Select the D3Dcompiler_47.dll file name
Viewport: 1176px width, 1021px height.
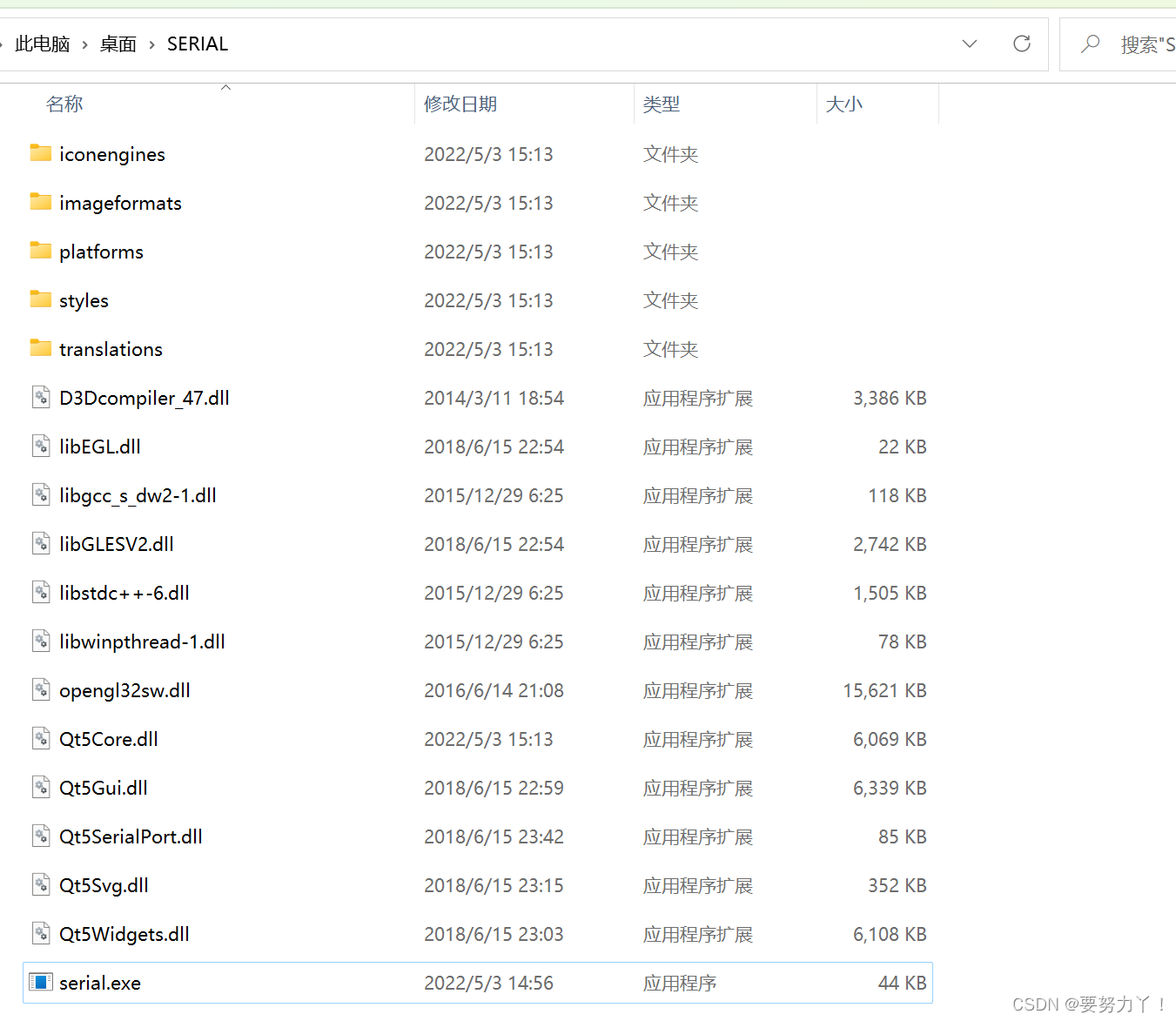tap(144, 398)
